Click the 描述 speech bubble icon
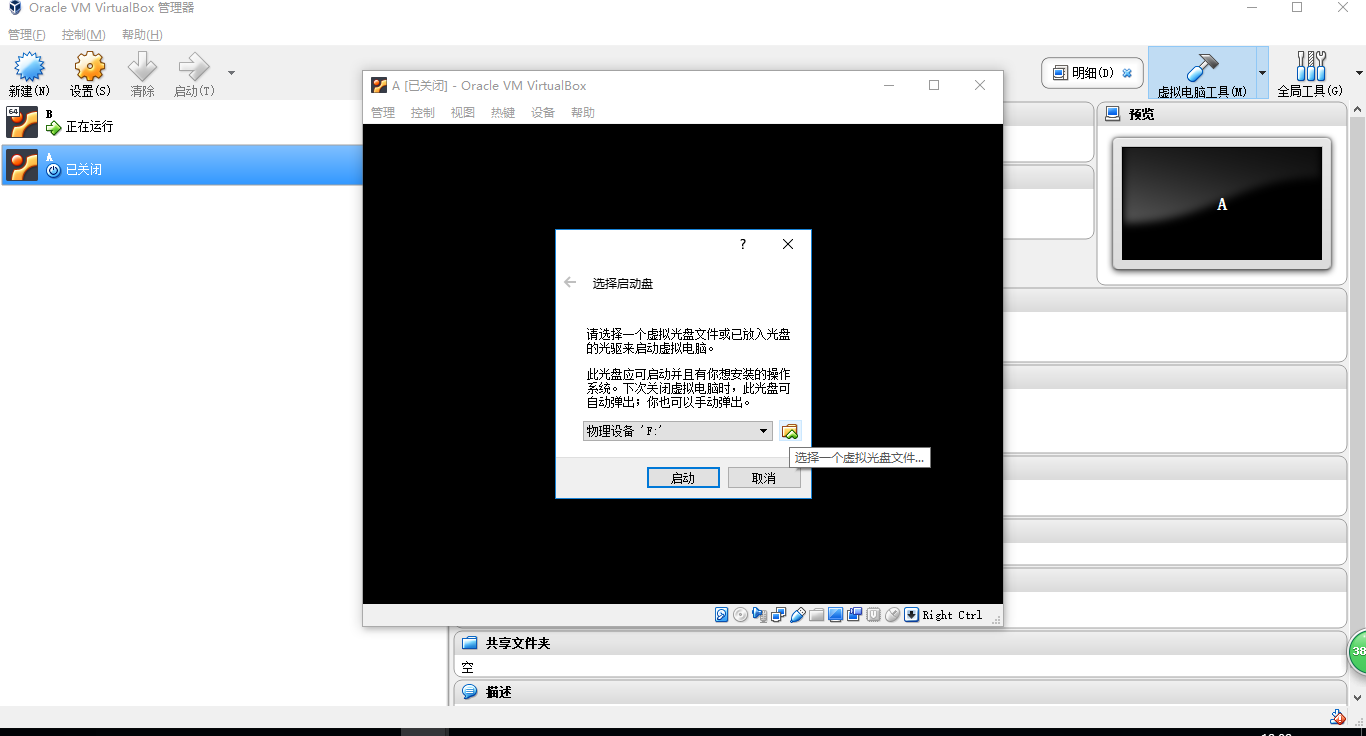 click(469, 692)
